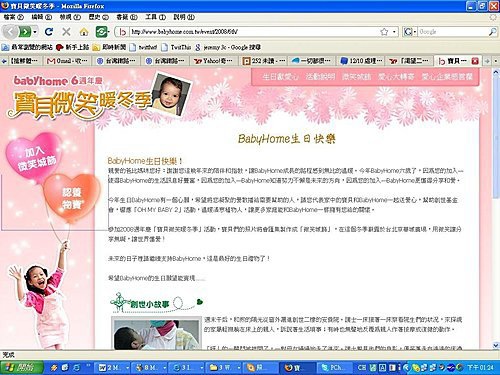Viewport: 500px width, 375px height.
Task: Open the back/forward history dropdown arrow
Action: (x=35, y=32)
